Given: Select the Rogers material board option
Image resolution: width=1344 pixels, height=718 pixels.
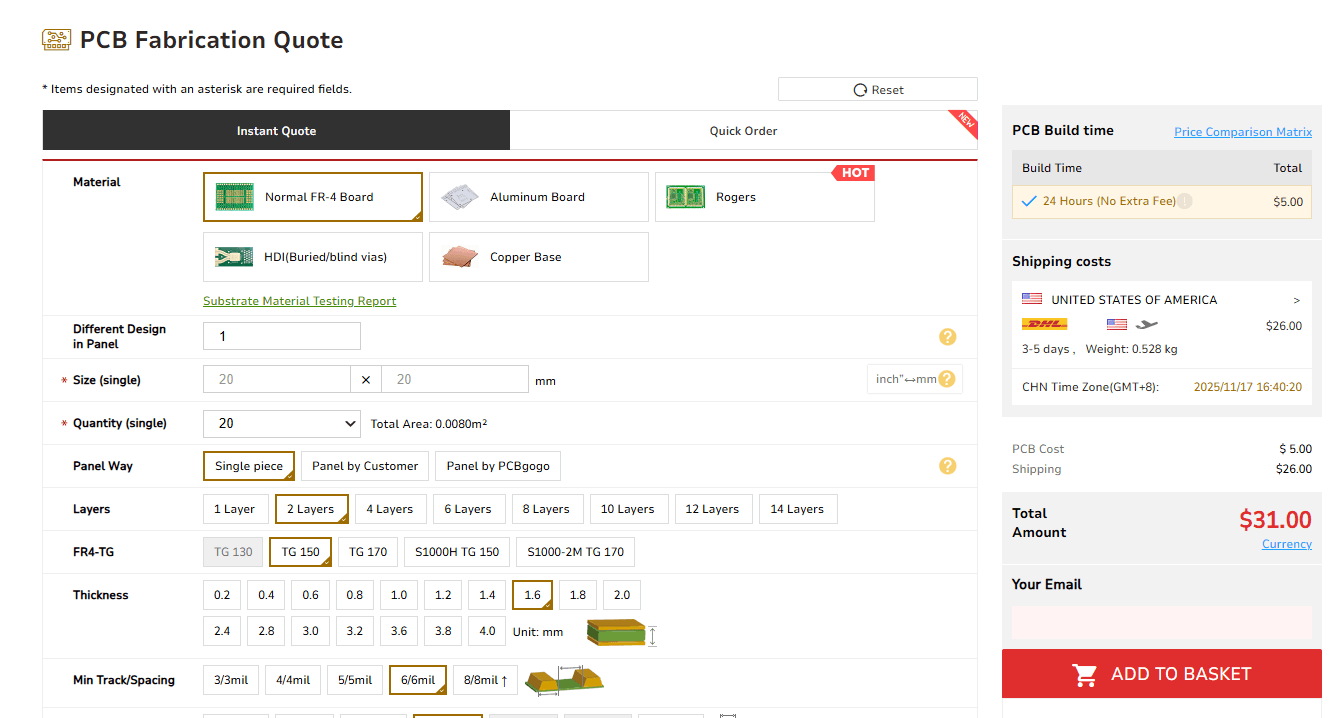Looking at the screenshot, I should 764,197.
